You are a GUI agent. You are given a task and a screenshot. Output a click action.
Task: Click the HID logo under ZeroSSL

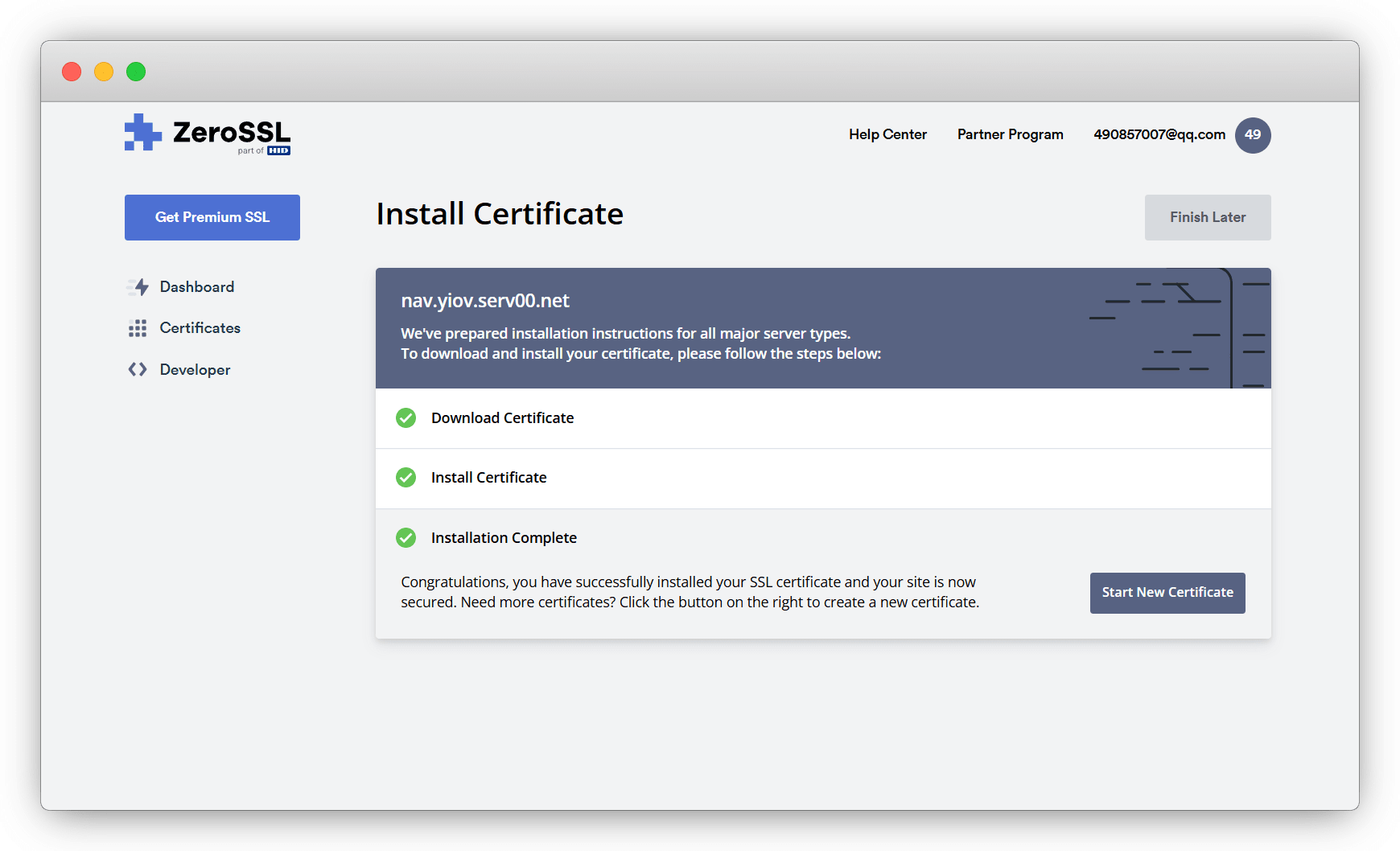[x=278, y=150]
